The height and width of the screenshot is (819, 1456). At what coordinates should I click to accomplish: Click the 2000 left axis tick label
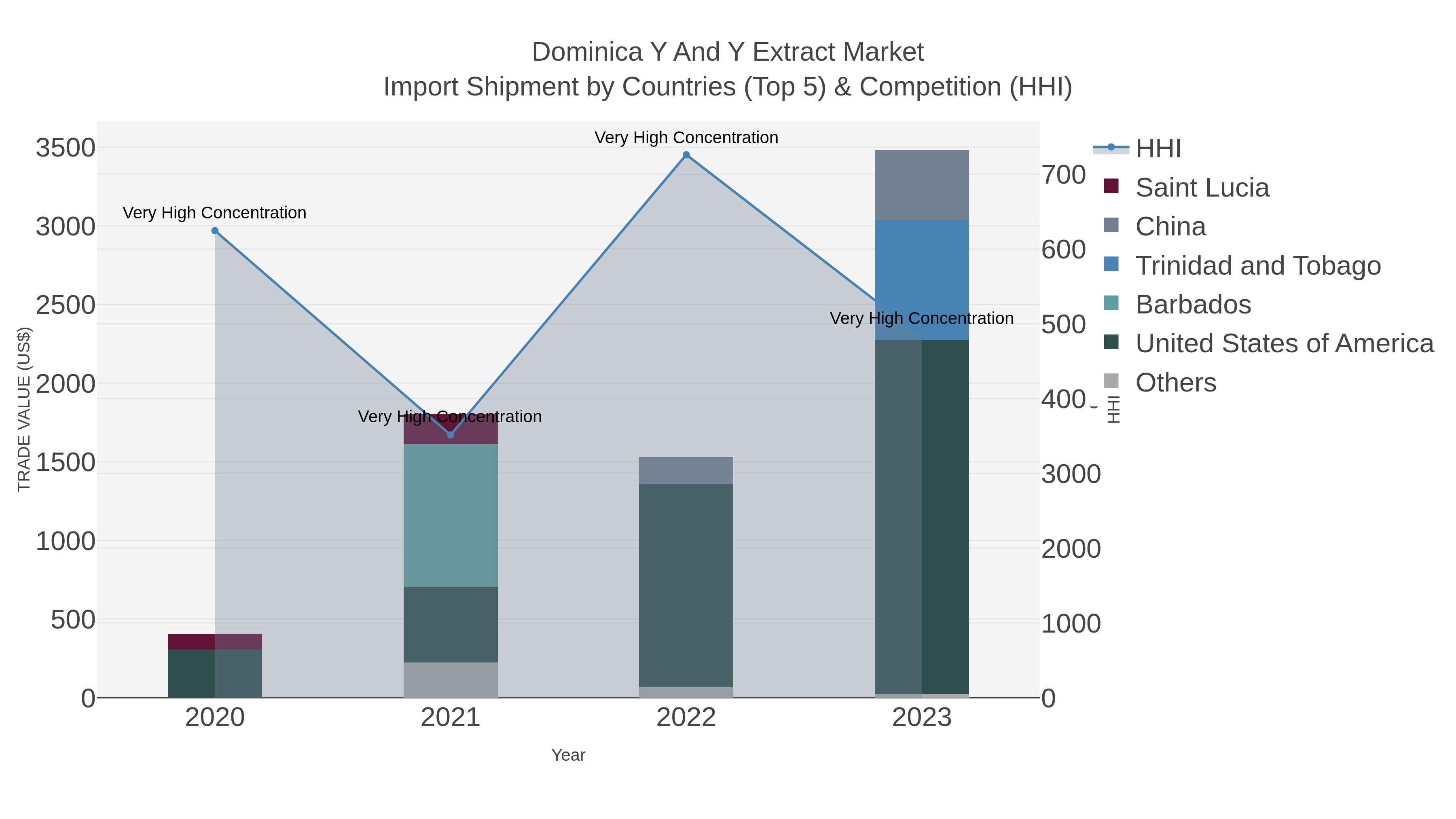click(66, 384)
